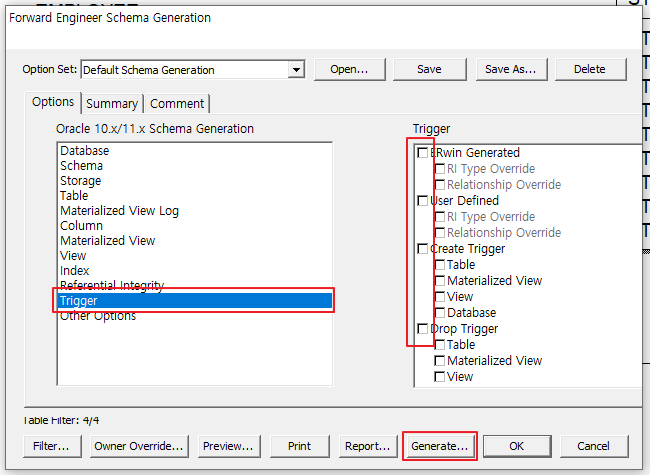The image size is (650, 475).
Task: Check Table under Create Trigger
Action: (439, 265)
